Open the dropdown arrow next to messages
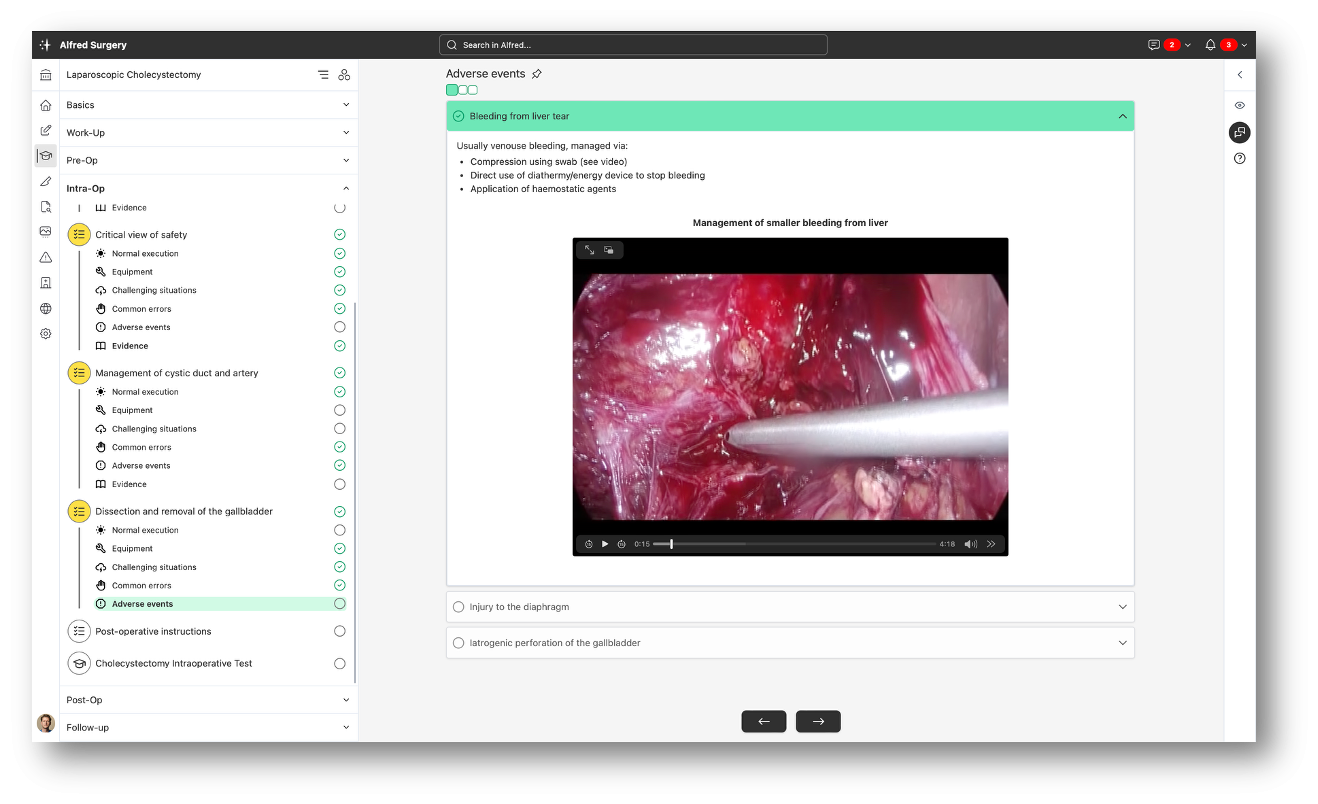This screenshot has width=1318, height=804. (x=1187, y=45)
